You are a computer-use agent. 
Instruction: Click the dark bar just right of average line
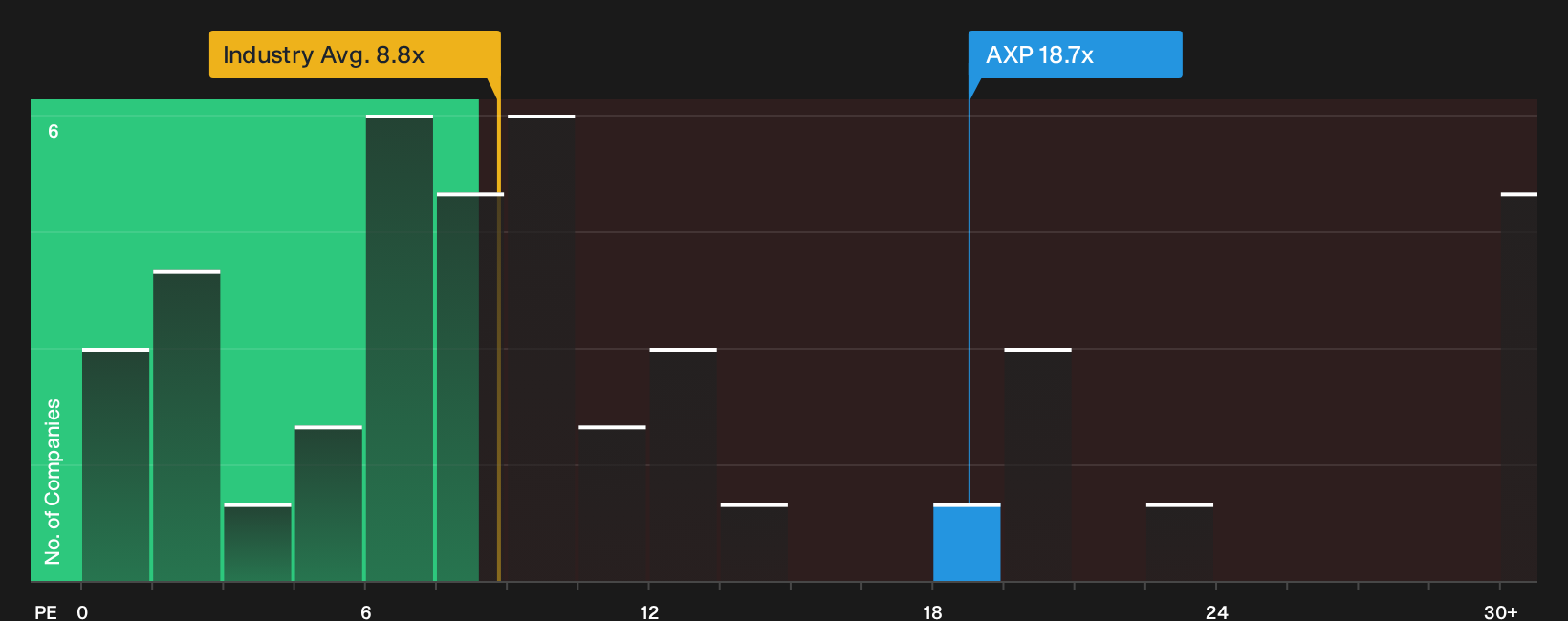(x=541, y=348)
